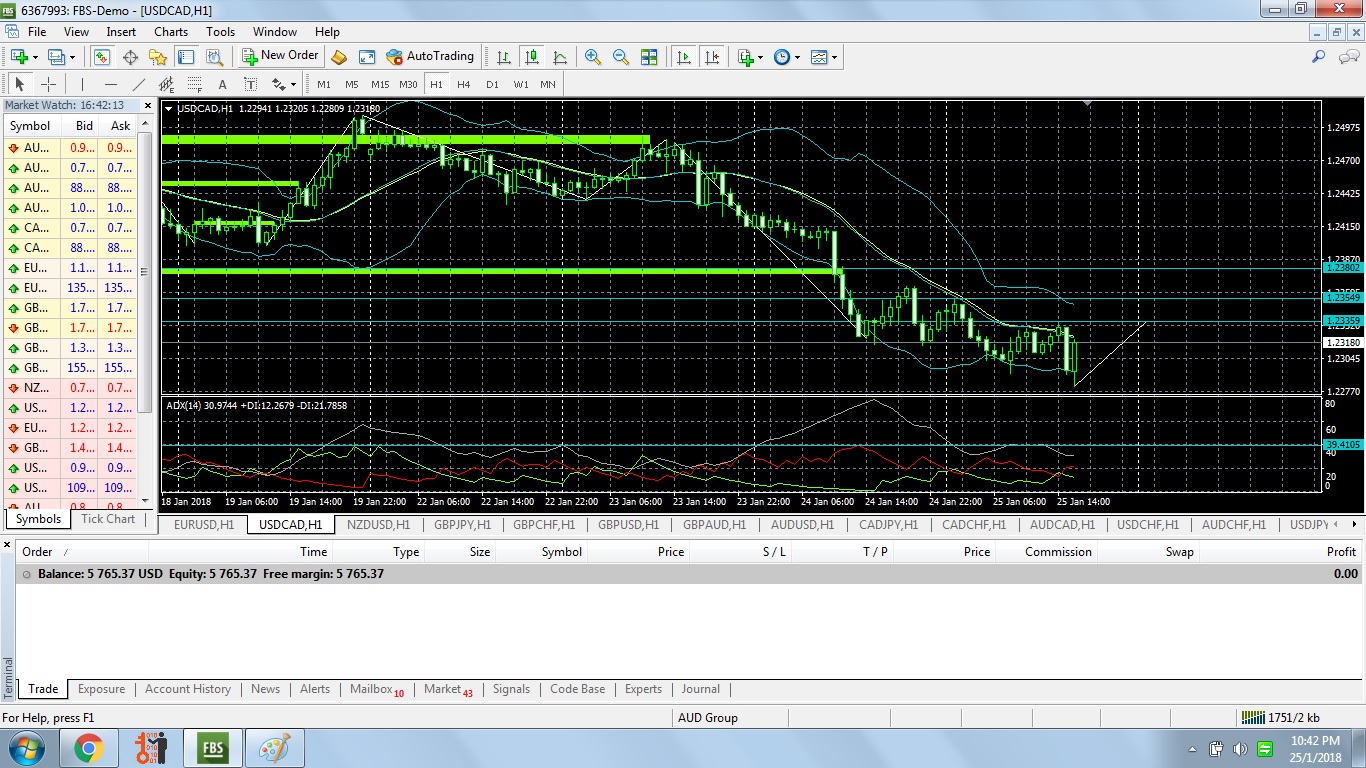Image resolution: width=1366 pixels, height=768 pixels.
Task: Open the Charts menu
Action: [x=171, y=32]
